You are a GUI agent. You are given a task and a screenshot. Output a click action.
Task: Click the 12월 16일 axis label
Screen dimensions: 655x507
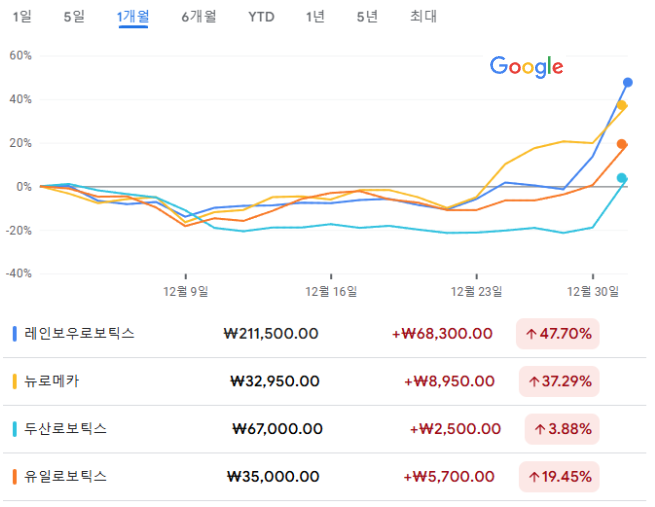pos(331,291)
